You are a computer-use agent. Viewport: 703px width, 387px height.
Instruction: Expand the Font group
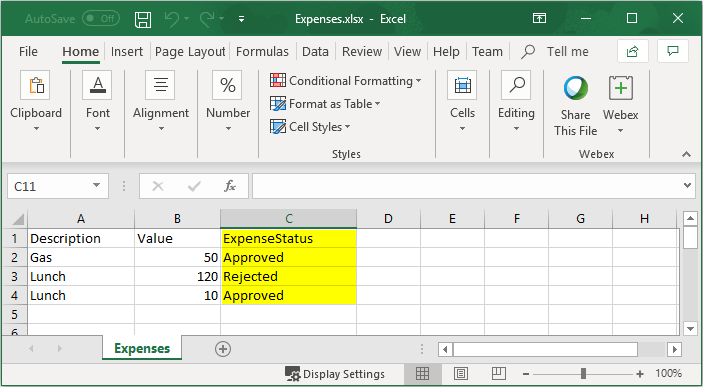click(97, 101)
